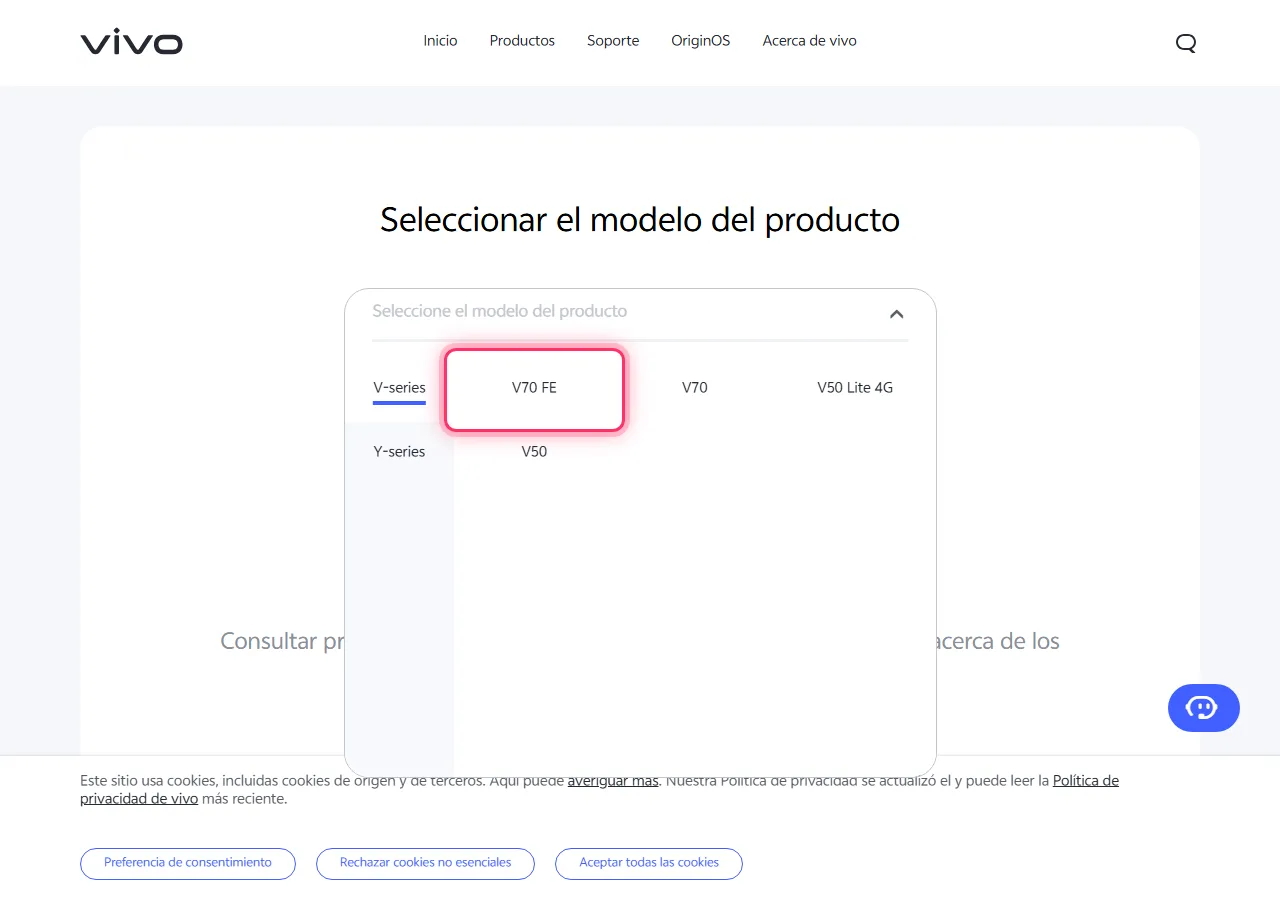
Task: Open the chatbot assistant icon
Action: pyautogui.click(x=1203, y=708)
